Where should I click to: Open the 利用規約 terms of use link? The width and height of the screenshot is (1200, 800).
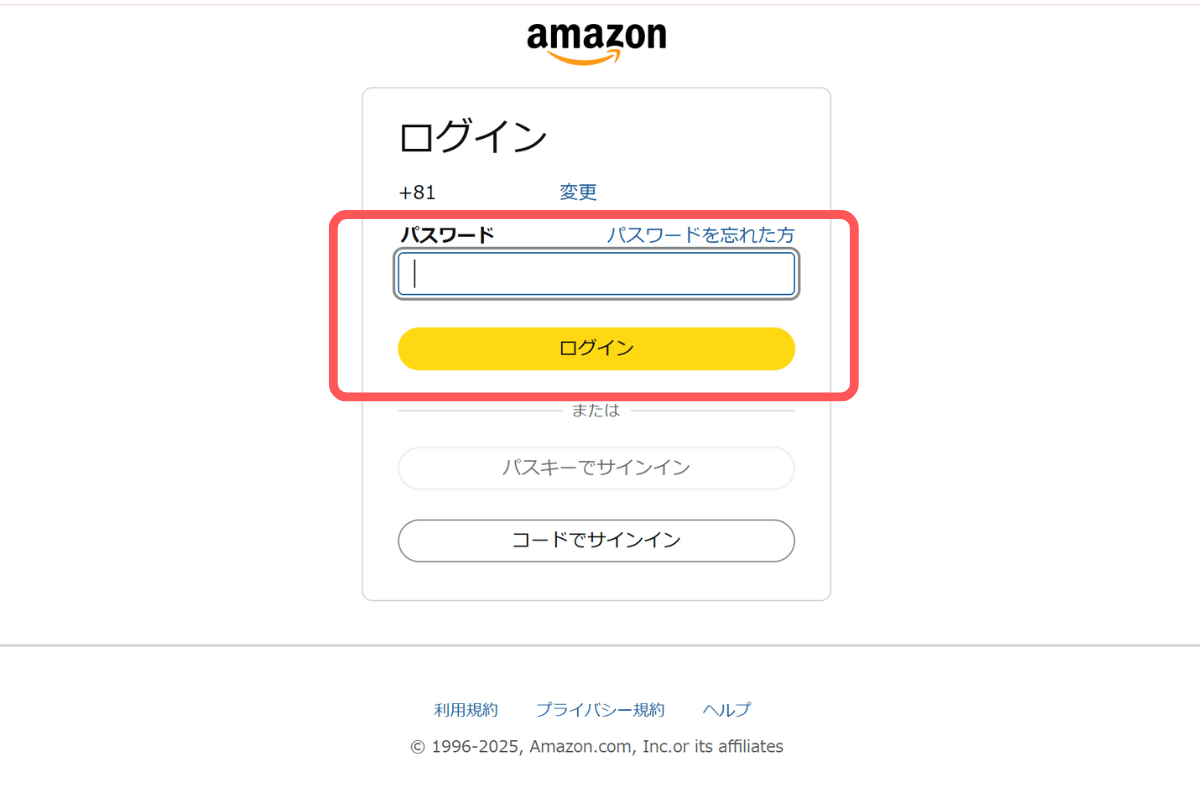coord(467,710)
